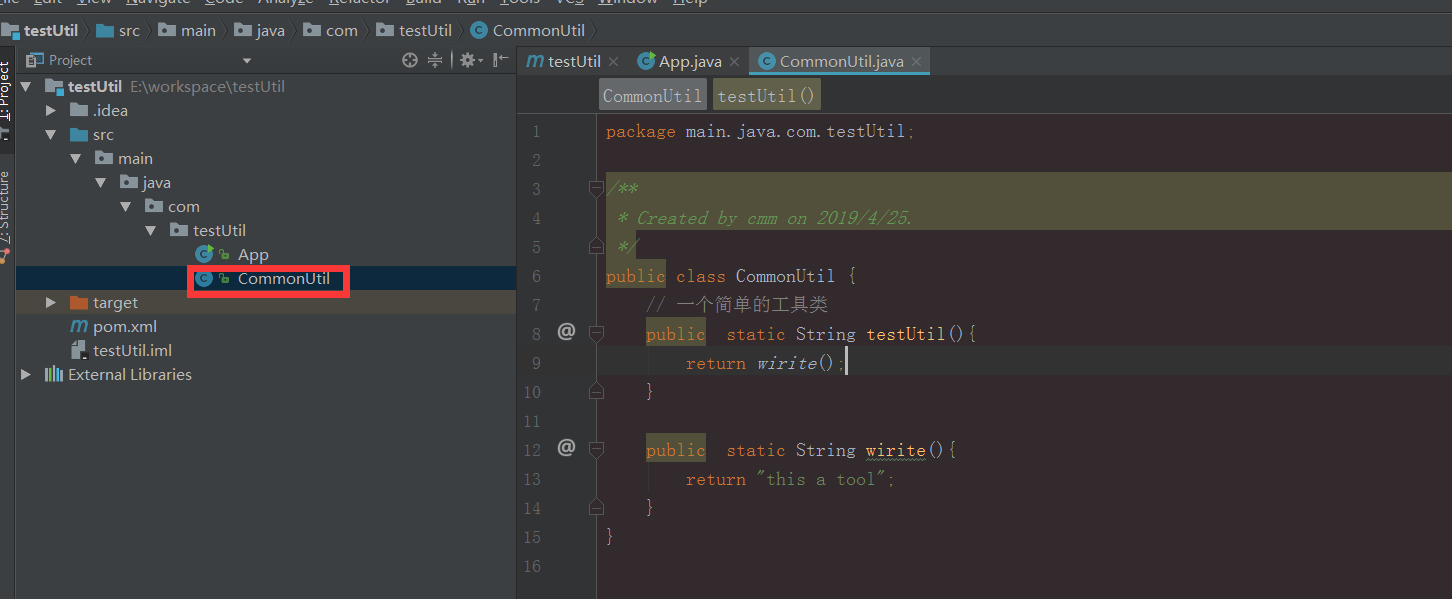
Task: Fold the testUtil method at line 8
Action: point(596,333)
